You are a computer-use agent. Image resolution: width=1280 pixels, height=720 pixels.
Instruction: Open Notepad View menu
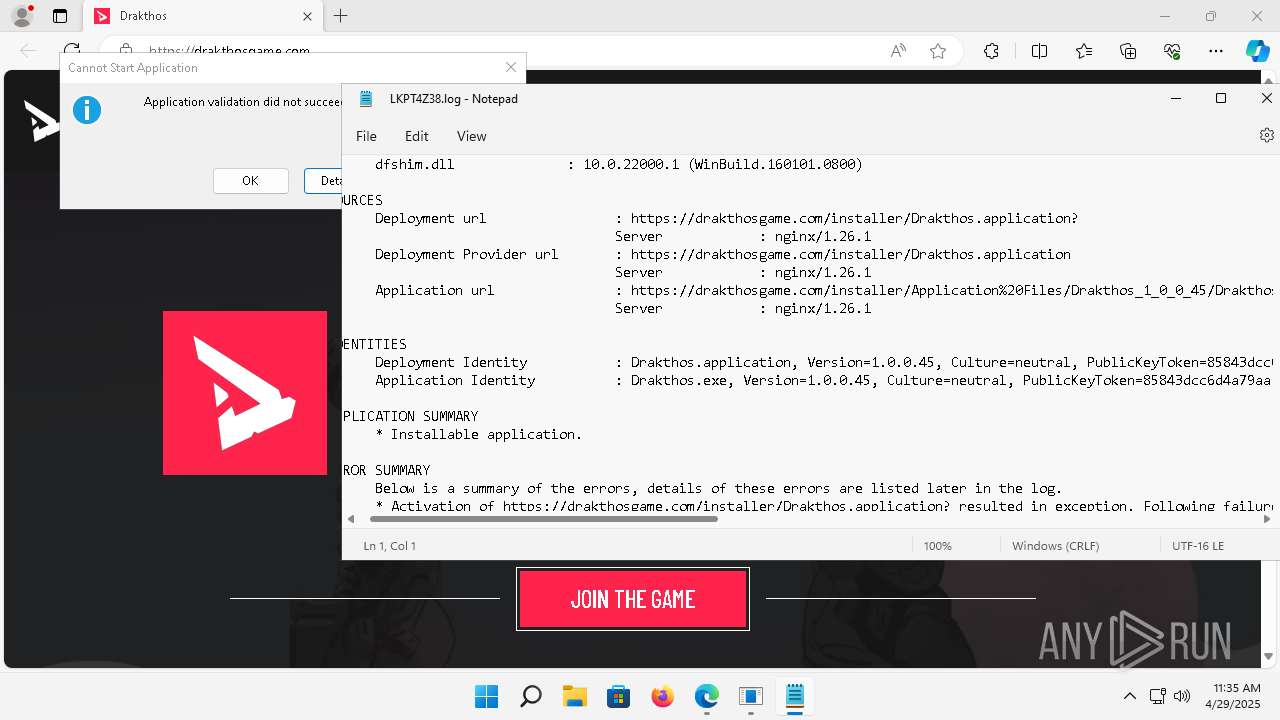(471, 136)
